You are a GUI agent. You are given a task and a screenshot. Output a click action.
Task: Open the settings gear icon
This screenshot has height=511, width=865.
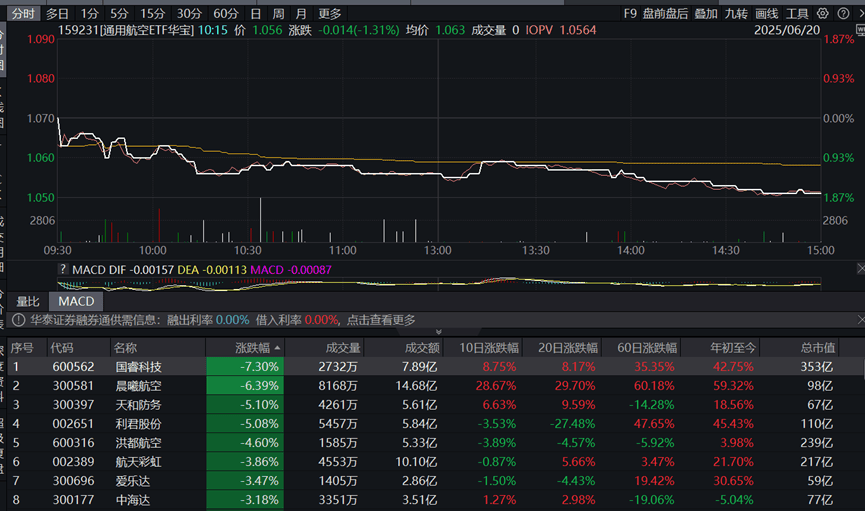[822, 14]
